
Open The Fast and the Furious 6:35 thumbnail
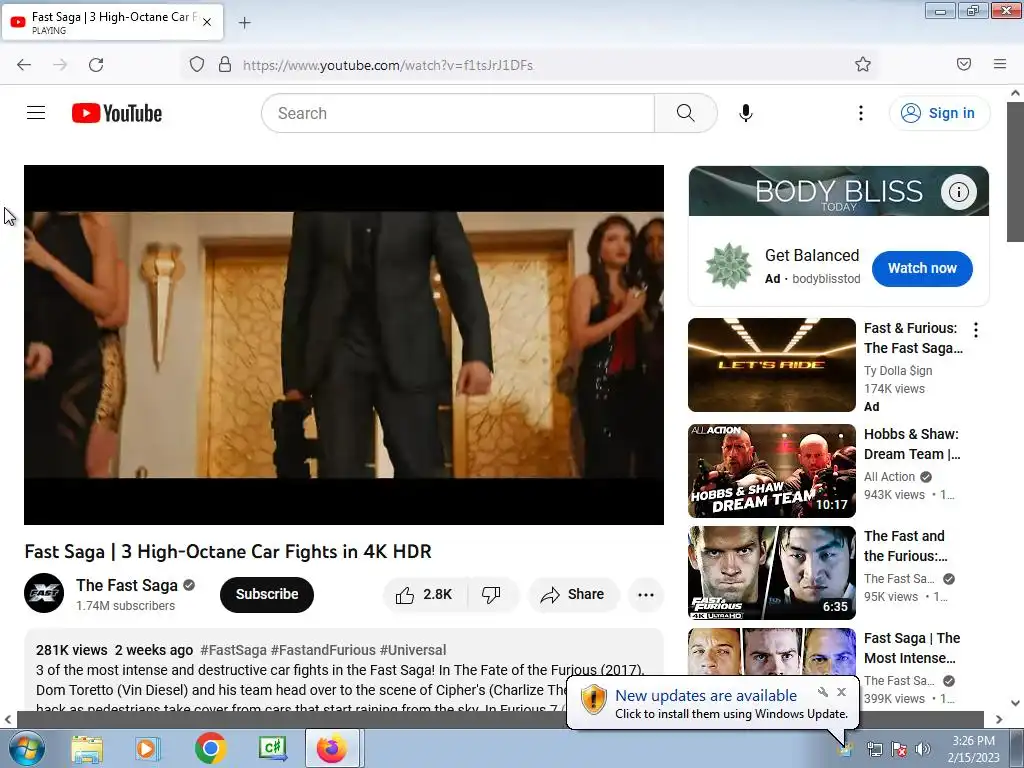(x=772, y=573)
